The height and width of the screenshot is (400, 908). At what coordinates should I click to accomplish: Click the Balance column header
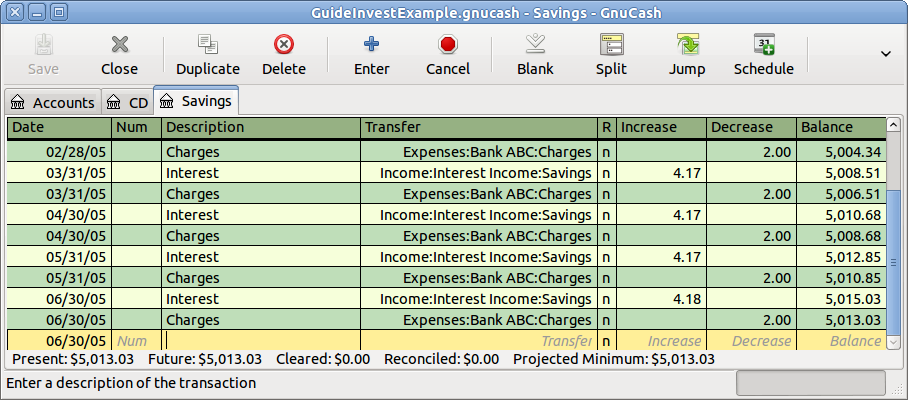pyautogui.click(x=841, y=127)
